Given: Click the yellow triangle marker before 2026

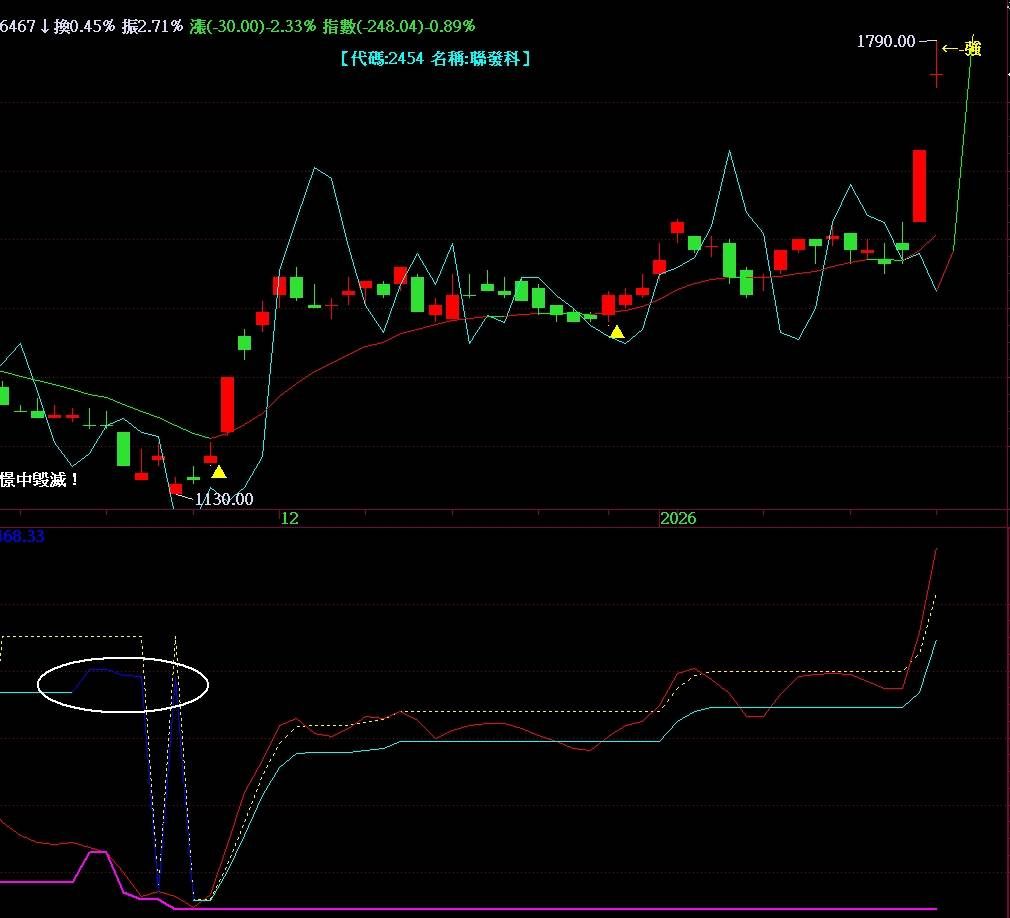Looking at the screenshot, I should (617, 332).
